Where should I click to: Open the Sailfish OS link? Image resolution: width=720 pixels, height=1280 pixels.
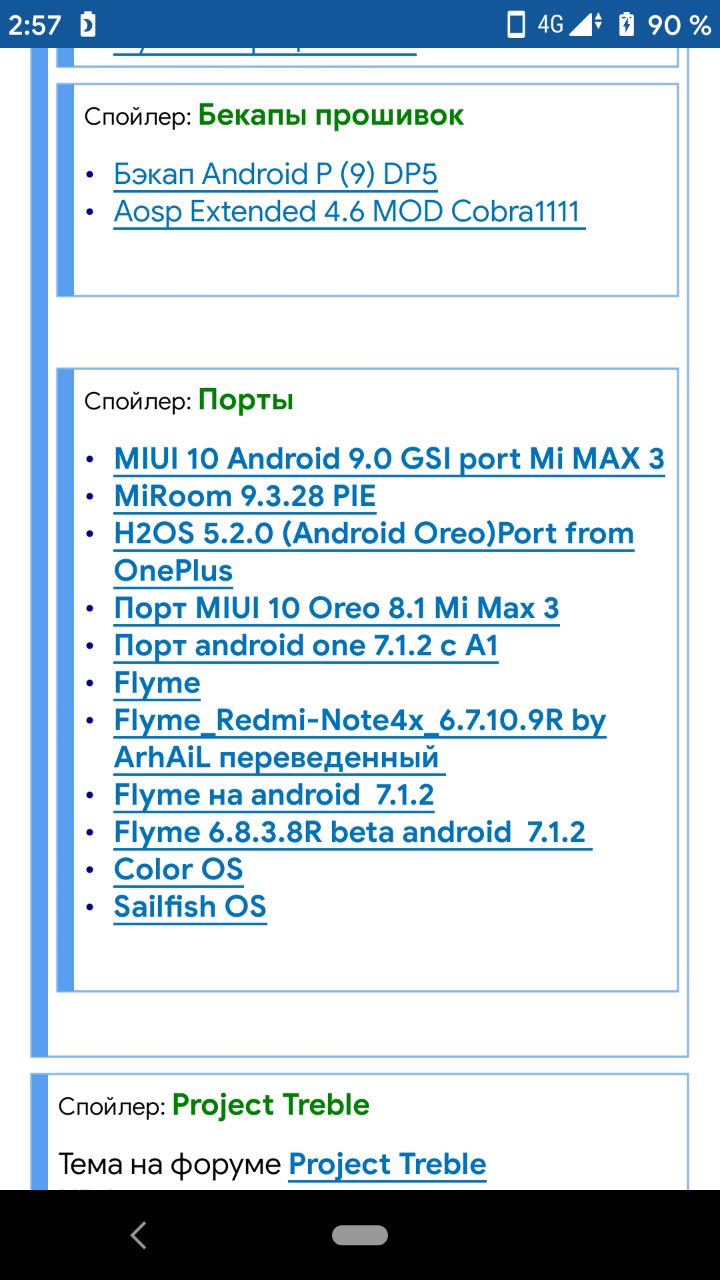click(x=190, y=907)
